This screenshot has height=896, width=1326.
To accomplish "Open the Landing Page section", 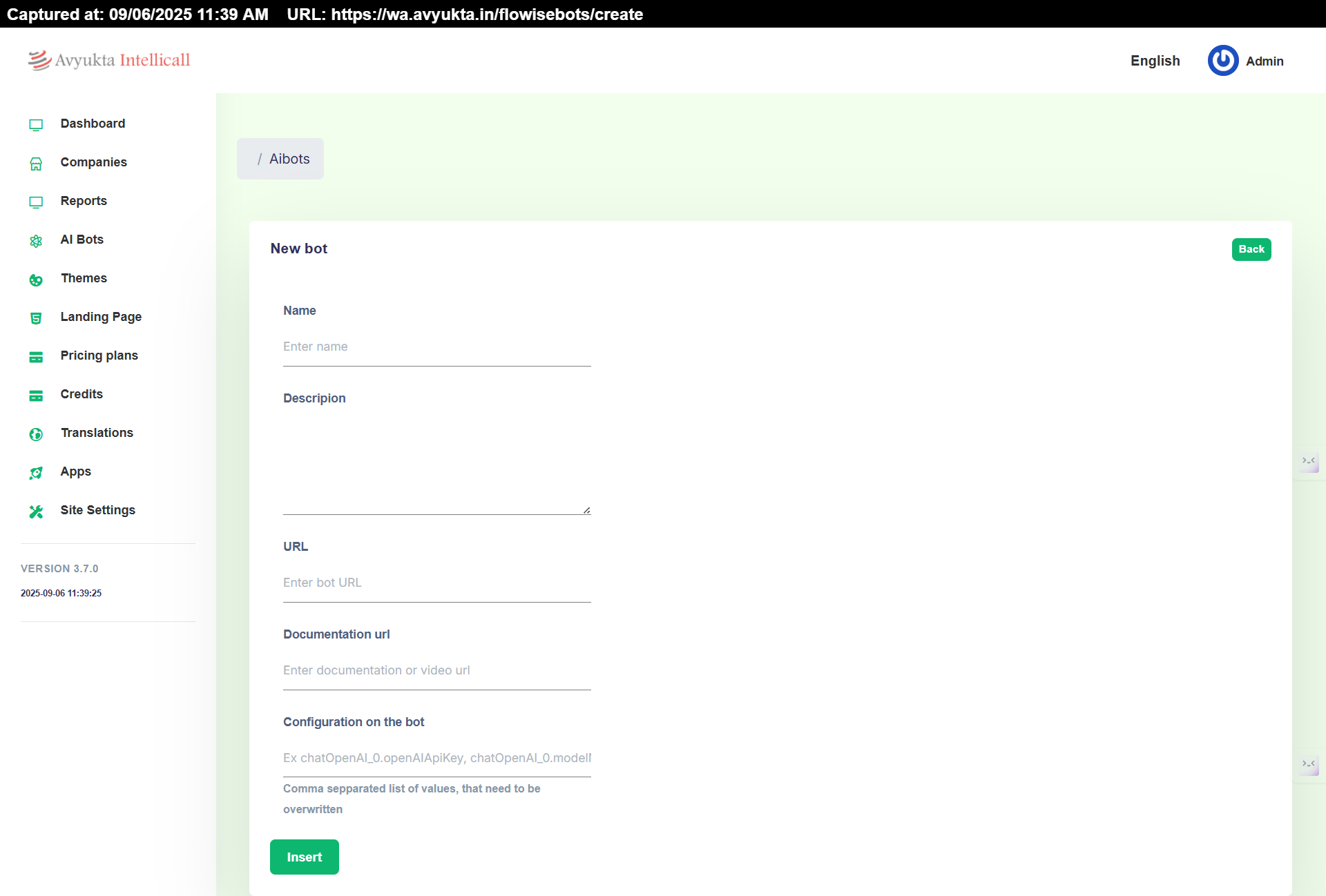I will (101, 317).
